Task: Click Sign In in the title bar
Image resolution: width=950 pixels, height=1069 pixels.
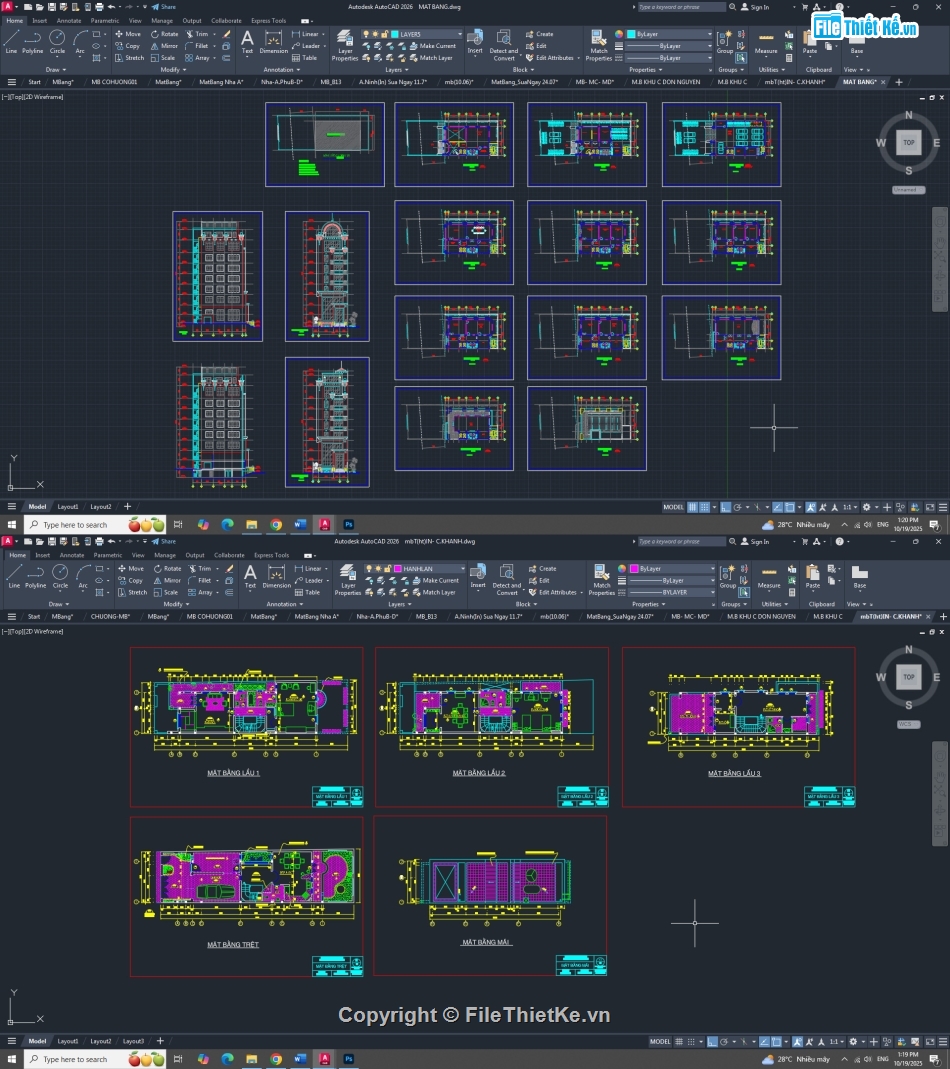Action: tap(759, 6)
